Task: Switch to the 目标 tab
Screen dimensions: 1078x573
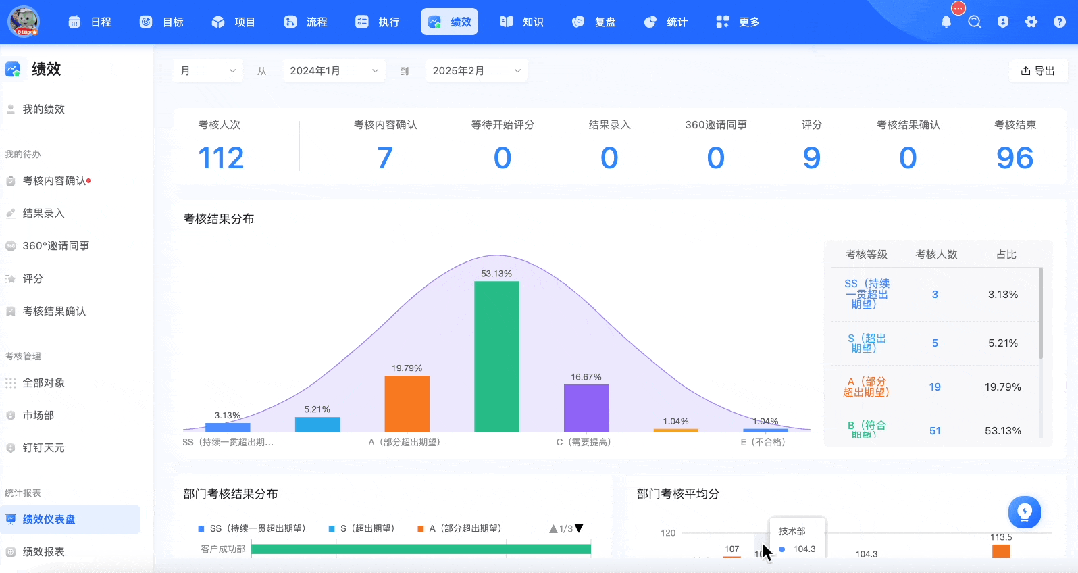Action: tap(162, 22)
